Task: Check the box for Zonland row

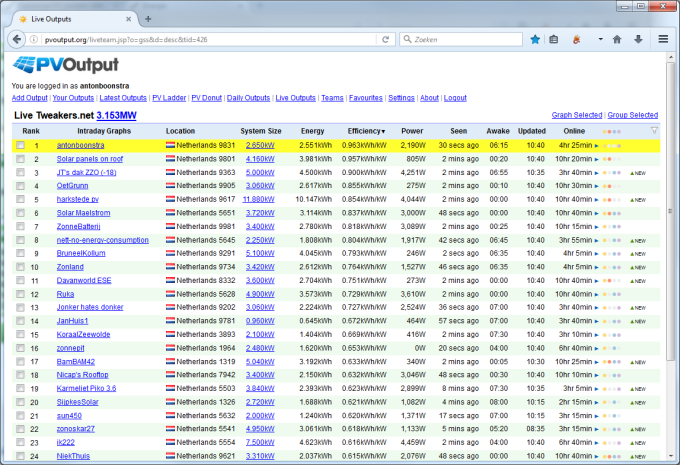Action: tap(19, 267)
